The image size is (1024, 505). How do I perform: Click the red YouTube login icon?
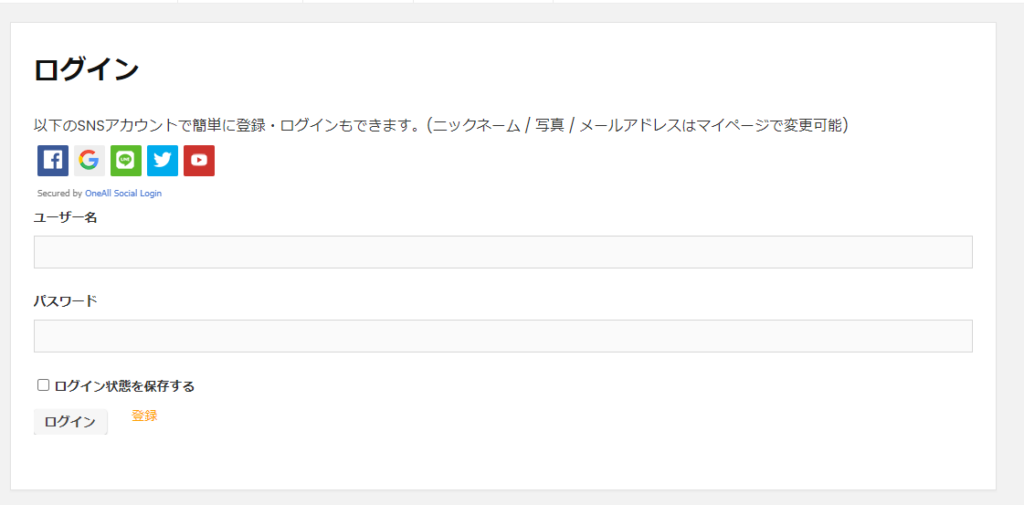coord(199,161)
